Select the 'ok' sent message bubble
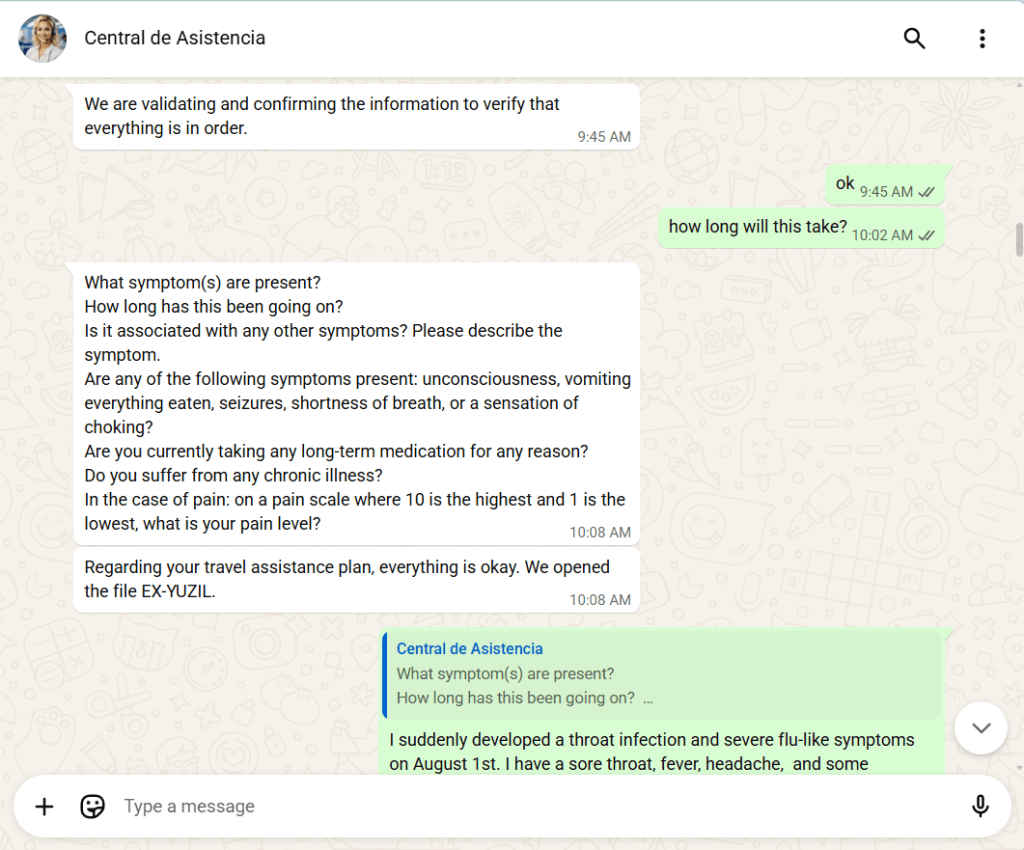 (x=885, y=185)
